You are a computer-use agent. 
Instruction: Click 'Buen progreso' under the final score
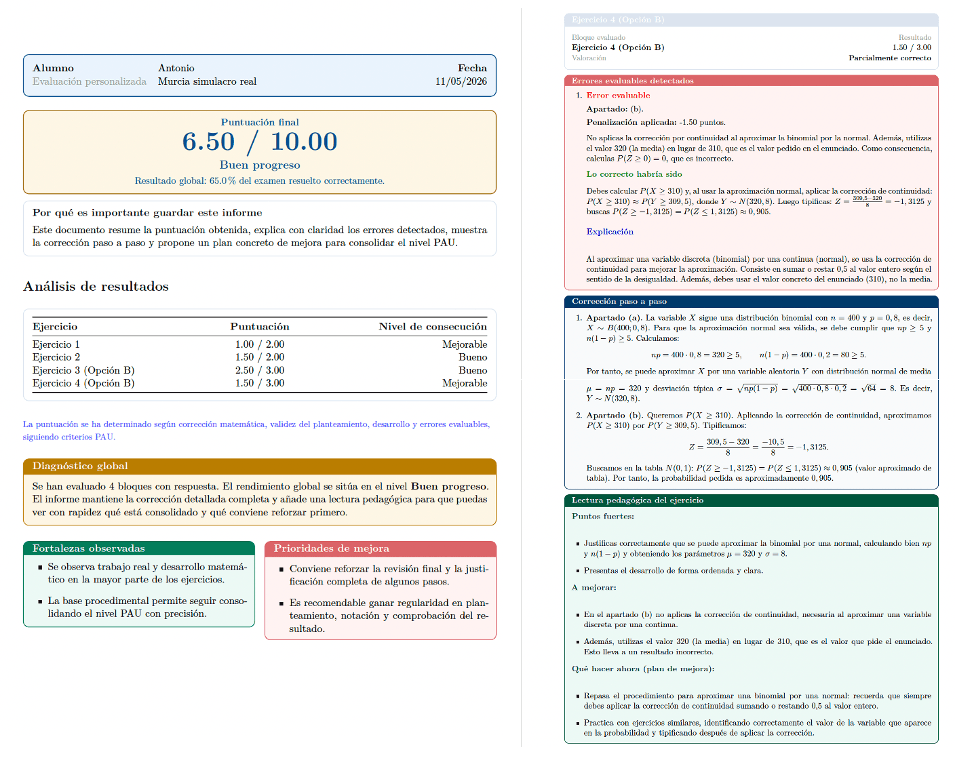coord(260,165)
